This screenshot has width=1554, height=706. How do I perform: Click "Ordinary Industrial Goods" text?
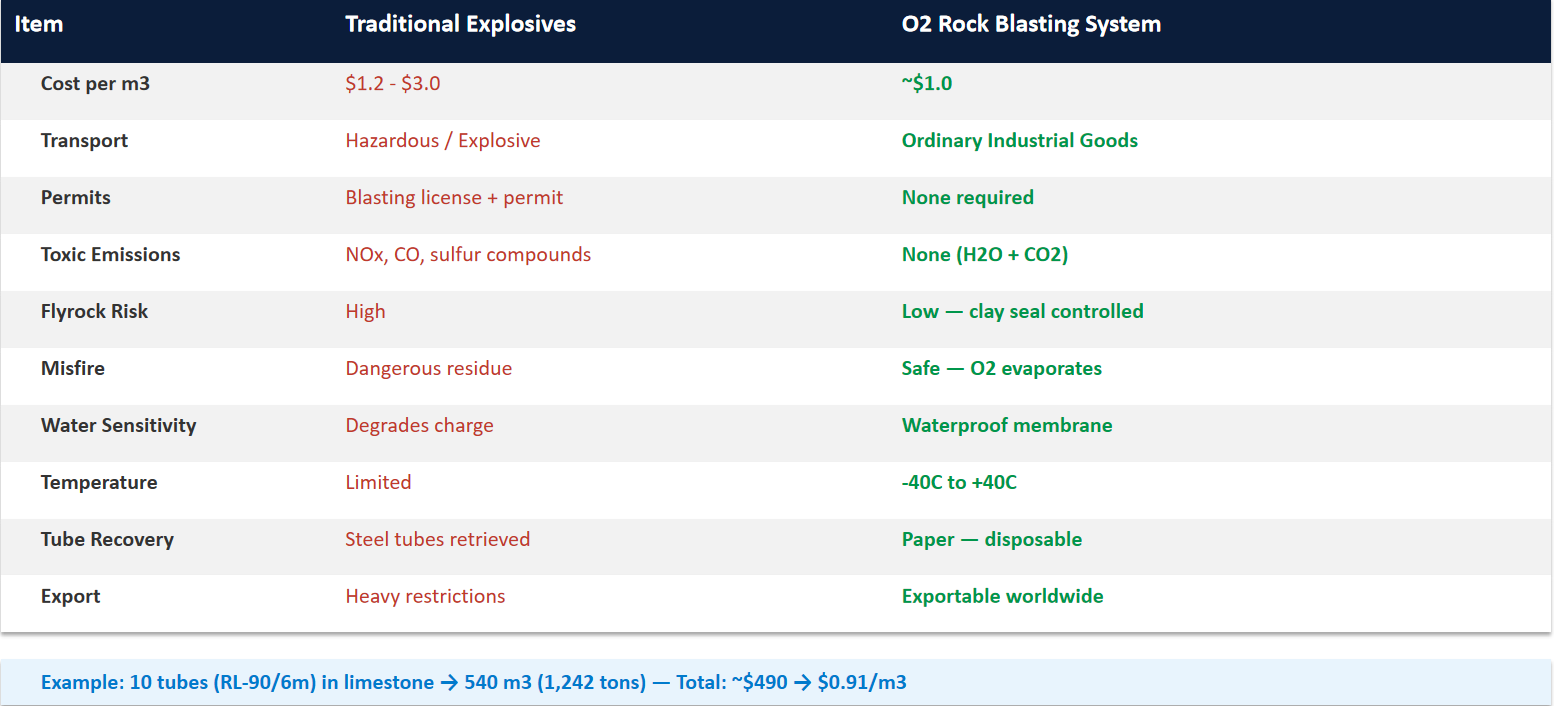[1019, 141]
